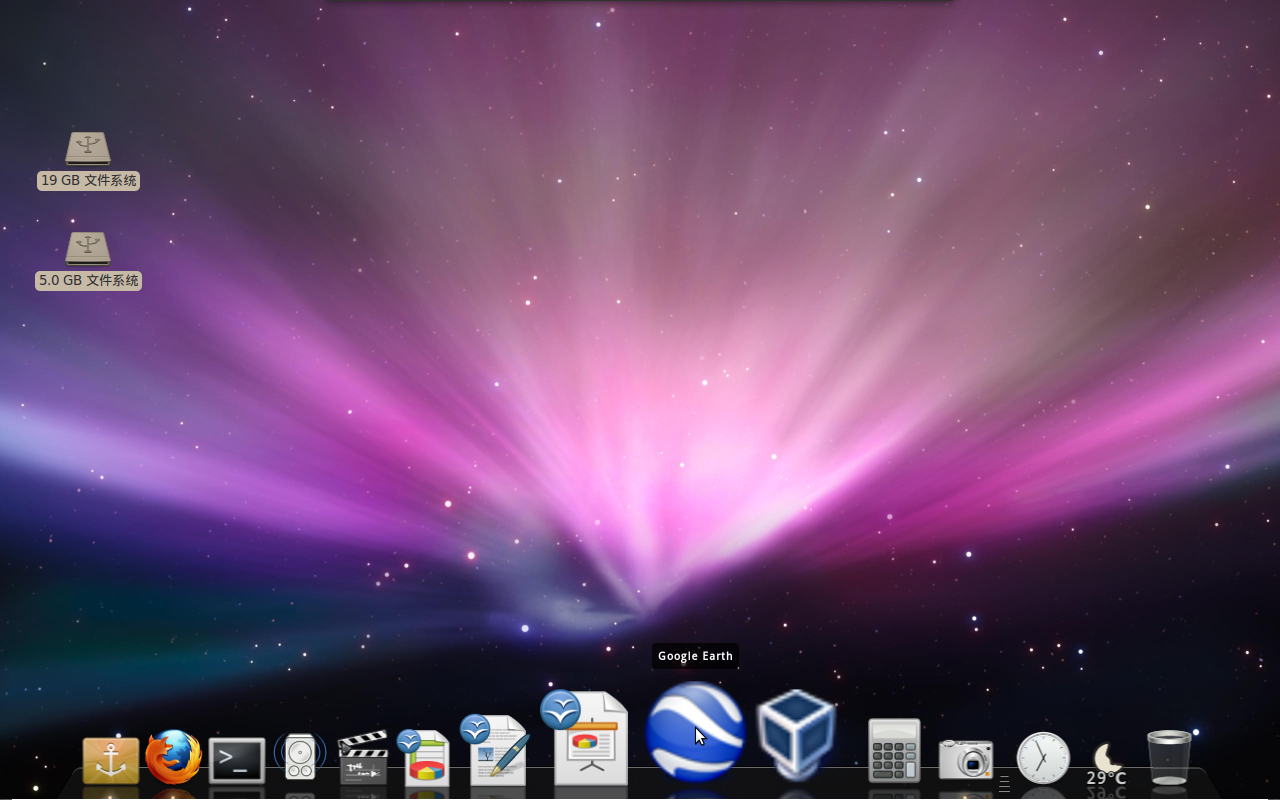The height and width of the screenshot is (800, 1280).
Task: Click the '19 GB 文件系统' label
Action: point(88,181)
